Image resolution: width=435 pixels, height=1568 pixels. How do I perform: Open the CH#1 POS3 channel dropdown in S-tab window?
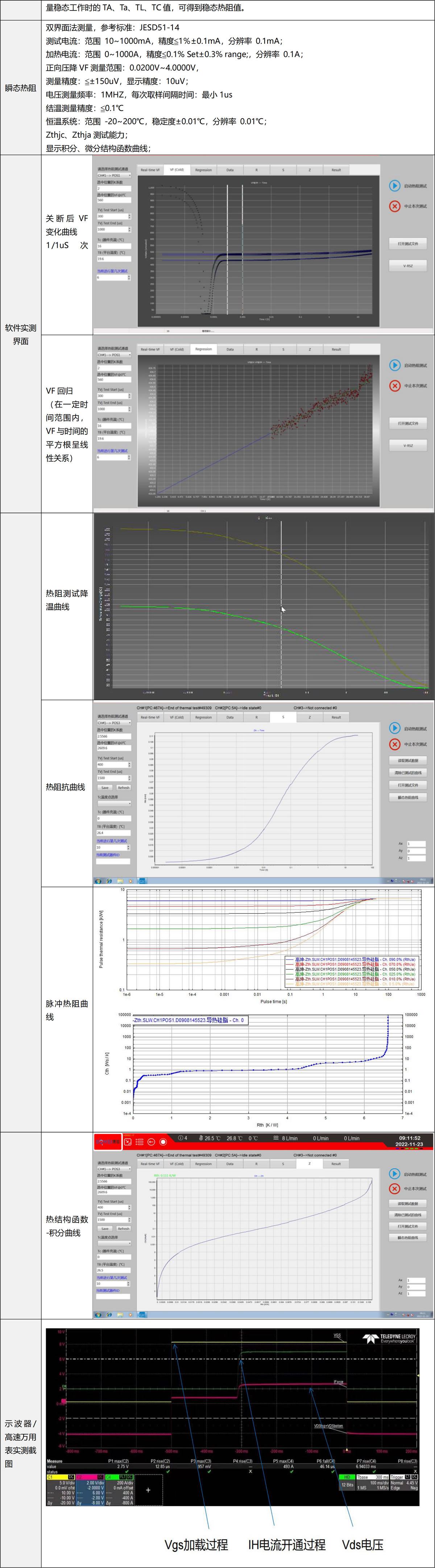[114, 723]
